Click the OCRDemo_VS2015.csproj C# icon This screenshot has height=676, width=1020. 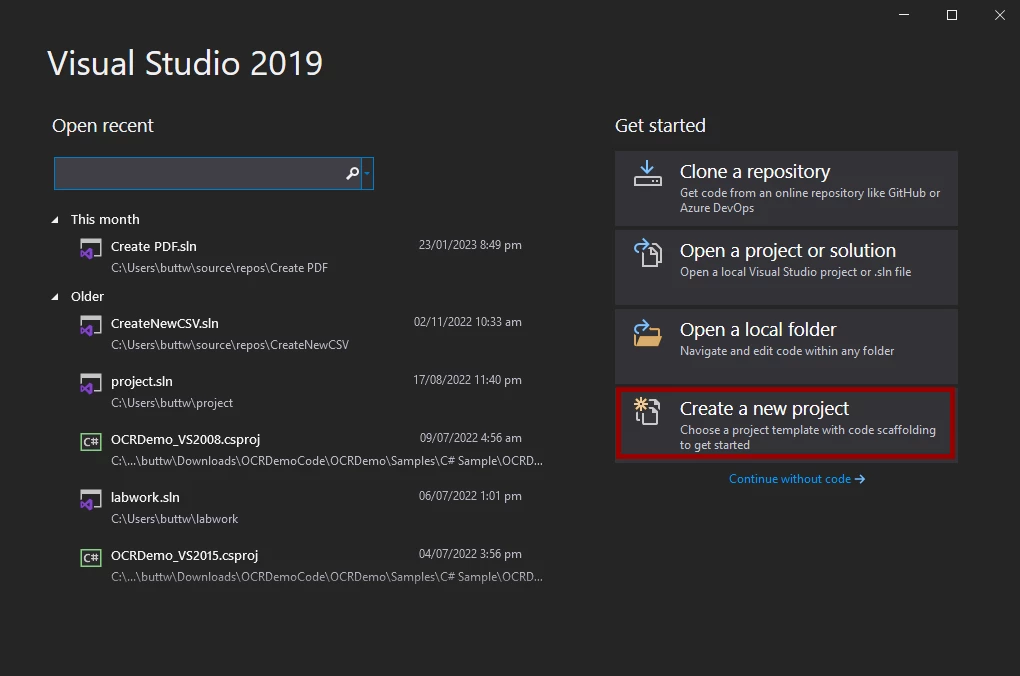tap(91, 557)
